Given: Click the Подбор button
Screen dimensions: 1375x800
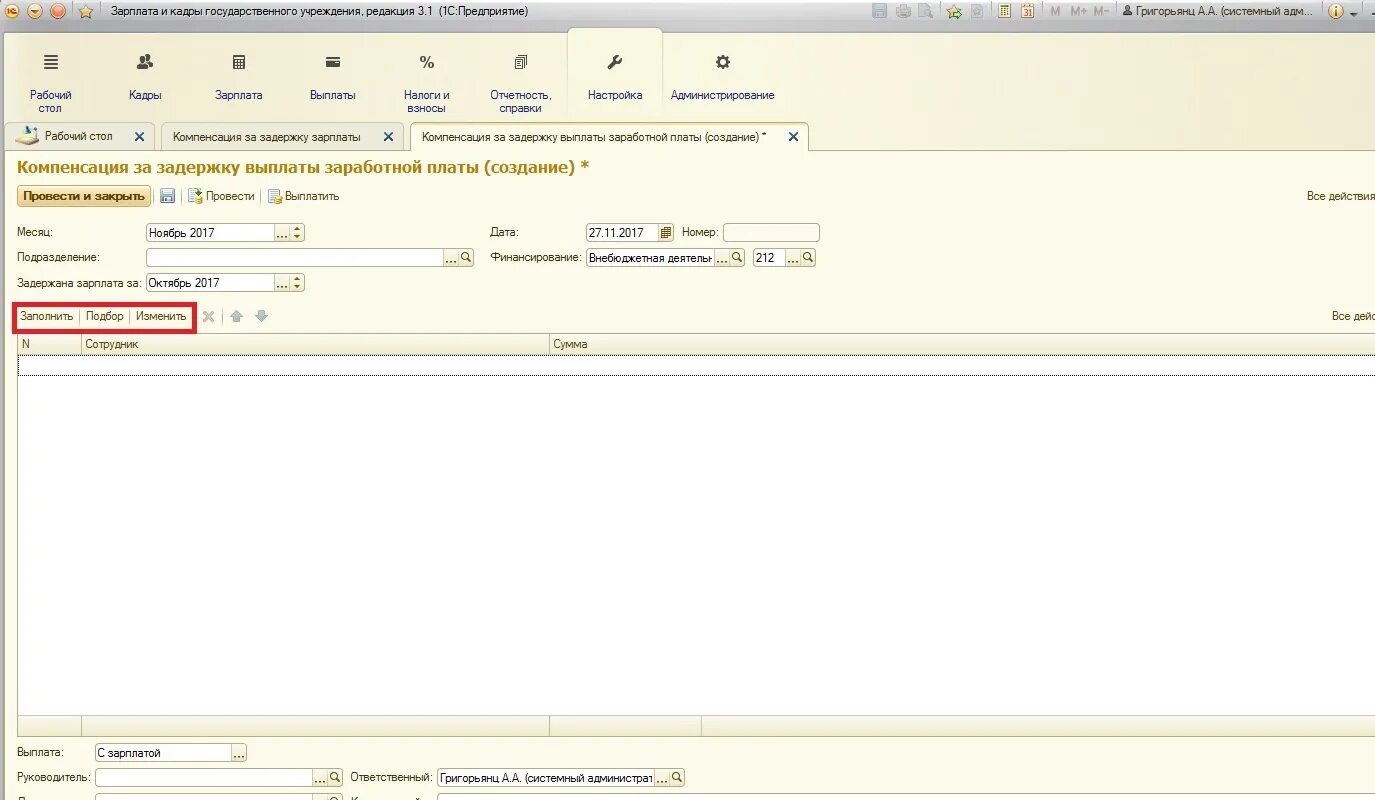Looking at the screenshot, I should (105, 316).
